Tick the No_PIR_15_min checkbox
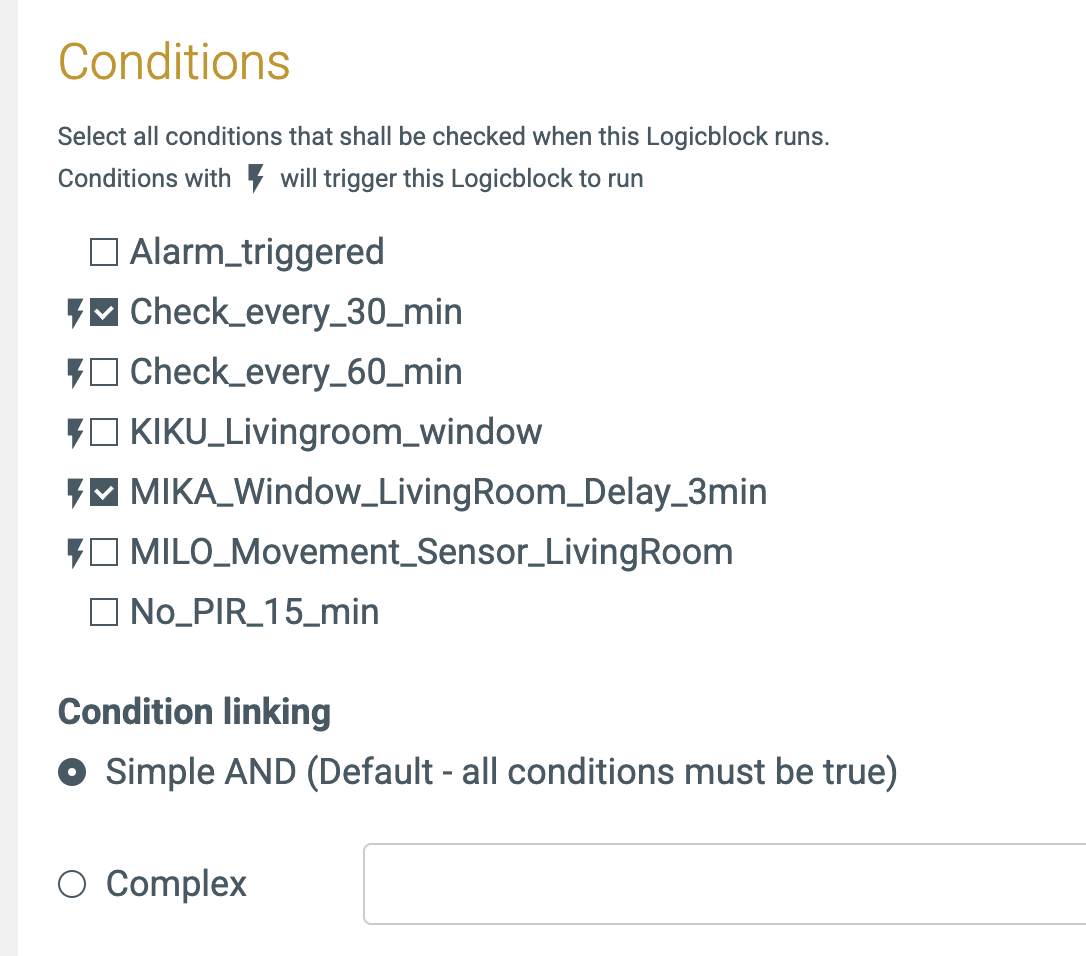Viewport: 1086px width, 956px height. click(x=104, y=612)
